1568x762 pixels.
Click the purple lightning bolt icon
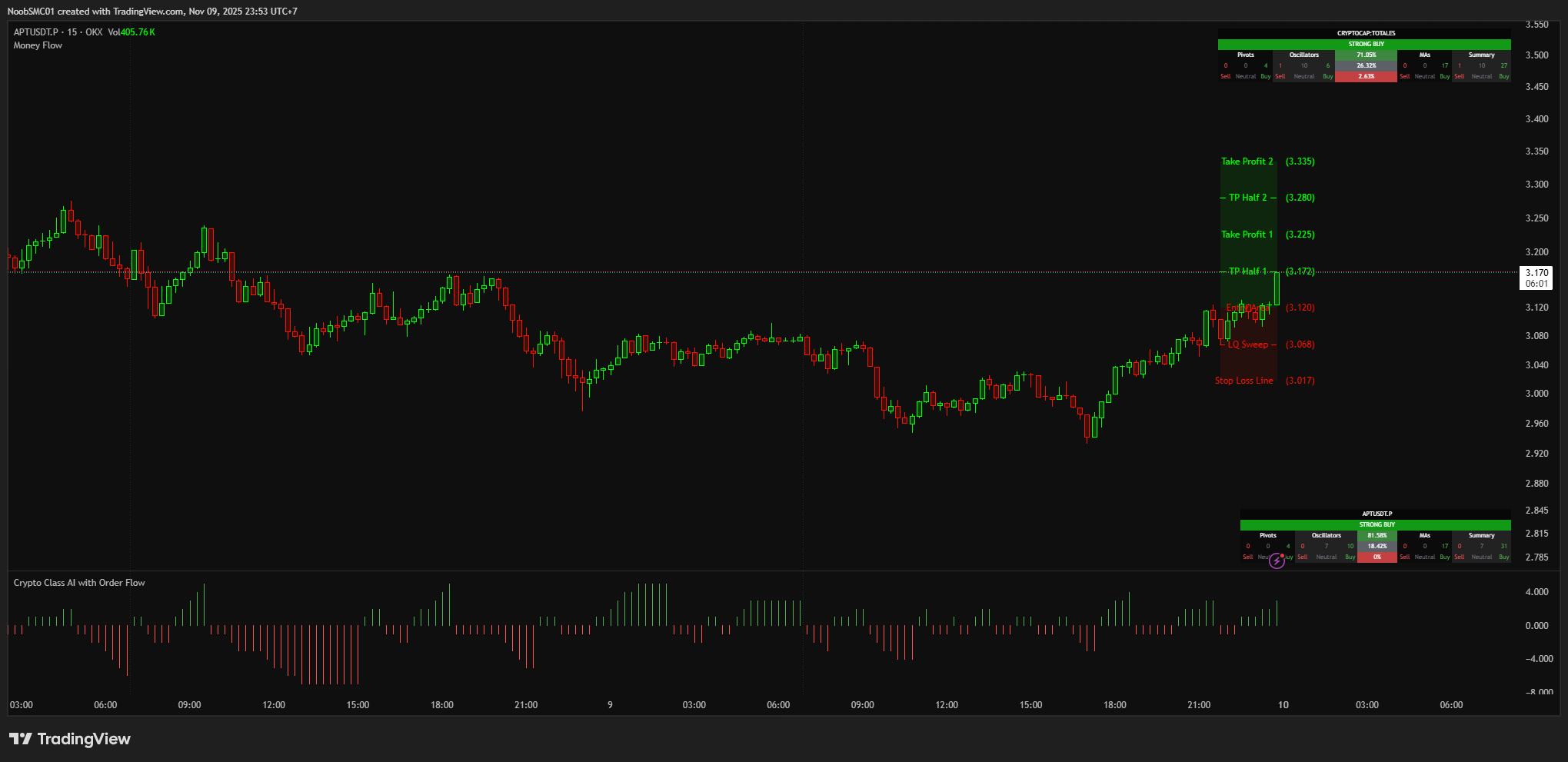(1277, 561)
